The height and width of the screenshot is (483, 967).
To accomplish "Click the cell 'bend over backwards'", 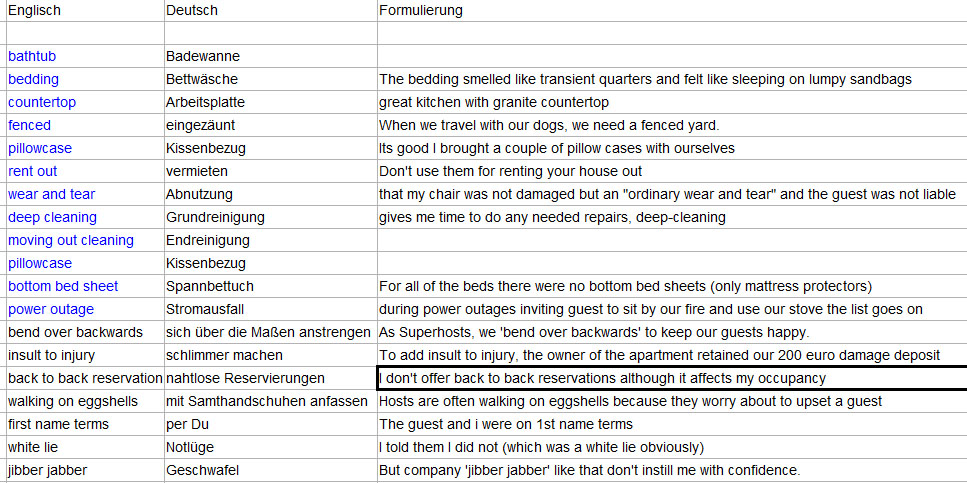I will (85, 332).
